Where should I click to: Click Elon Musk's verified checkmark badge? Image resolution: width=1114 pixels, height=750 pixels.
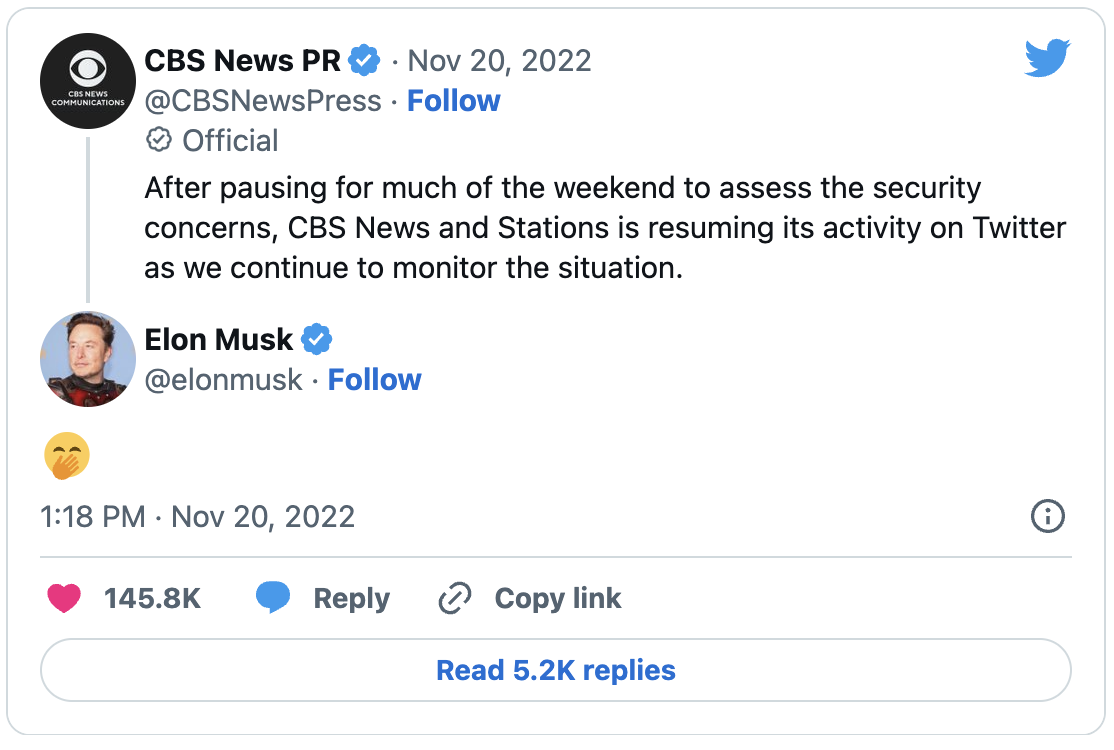[x=317, y=340]
